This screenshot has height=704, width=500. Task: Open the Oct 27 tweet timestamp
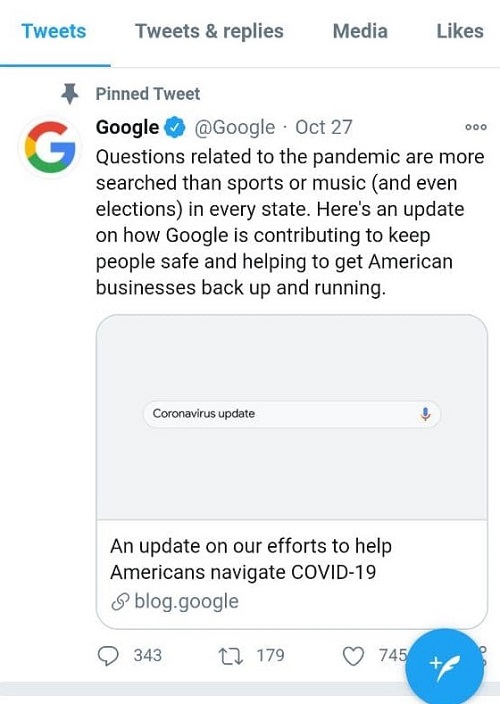coord(324,128)
